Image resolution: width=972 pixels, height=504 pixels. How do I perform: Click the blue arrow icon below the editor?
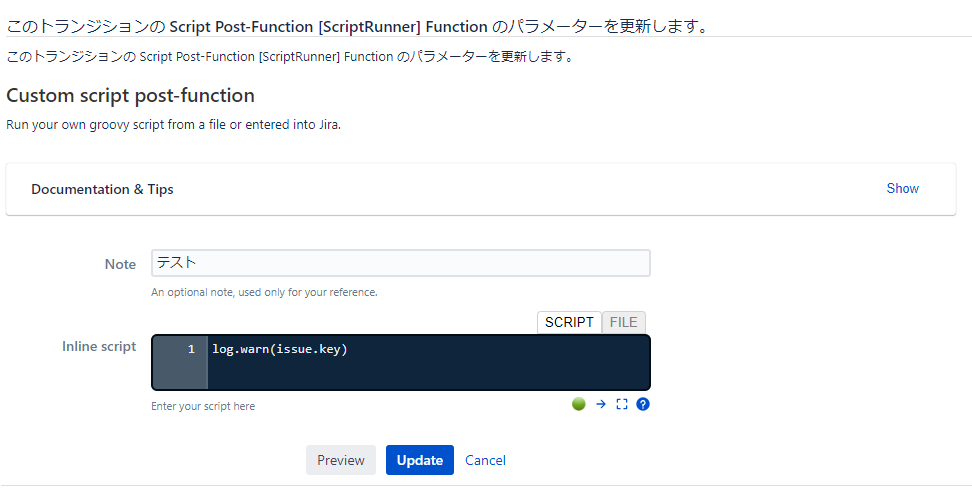tap(601, 404)
